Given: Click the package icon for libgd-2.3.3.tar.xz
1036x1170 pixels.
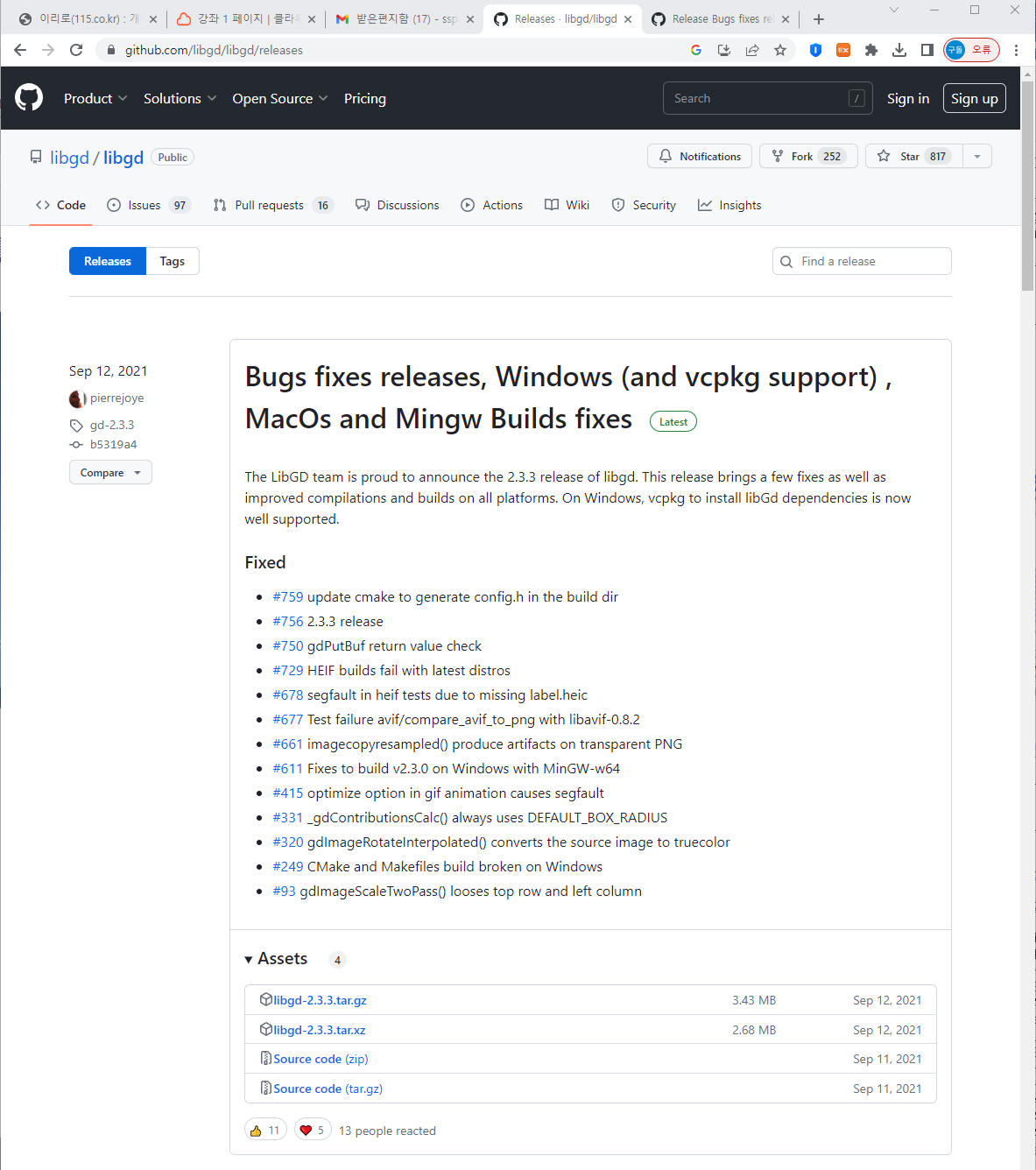Looking at the screenshot, I should (266, 1029).
